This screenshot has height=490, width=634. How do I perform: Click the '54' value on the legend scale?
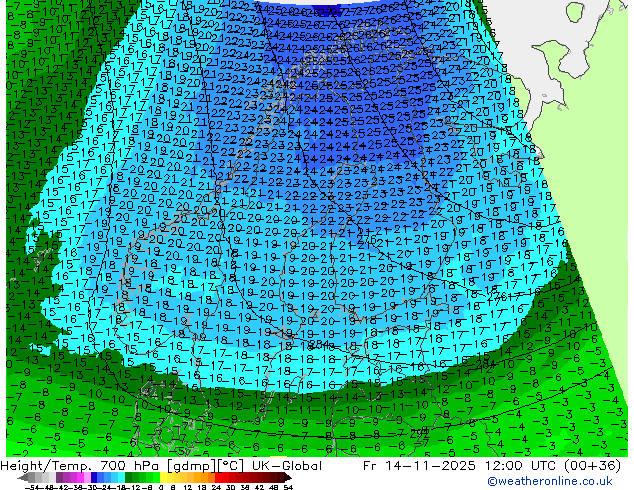point(288,487)
